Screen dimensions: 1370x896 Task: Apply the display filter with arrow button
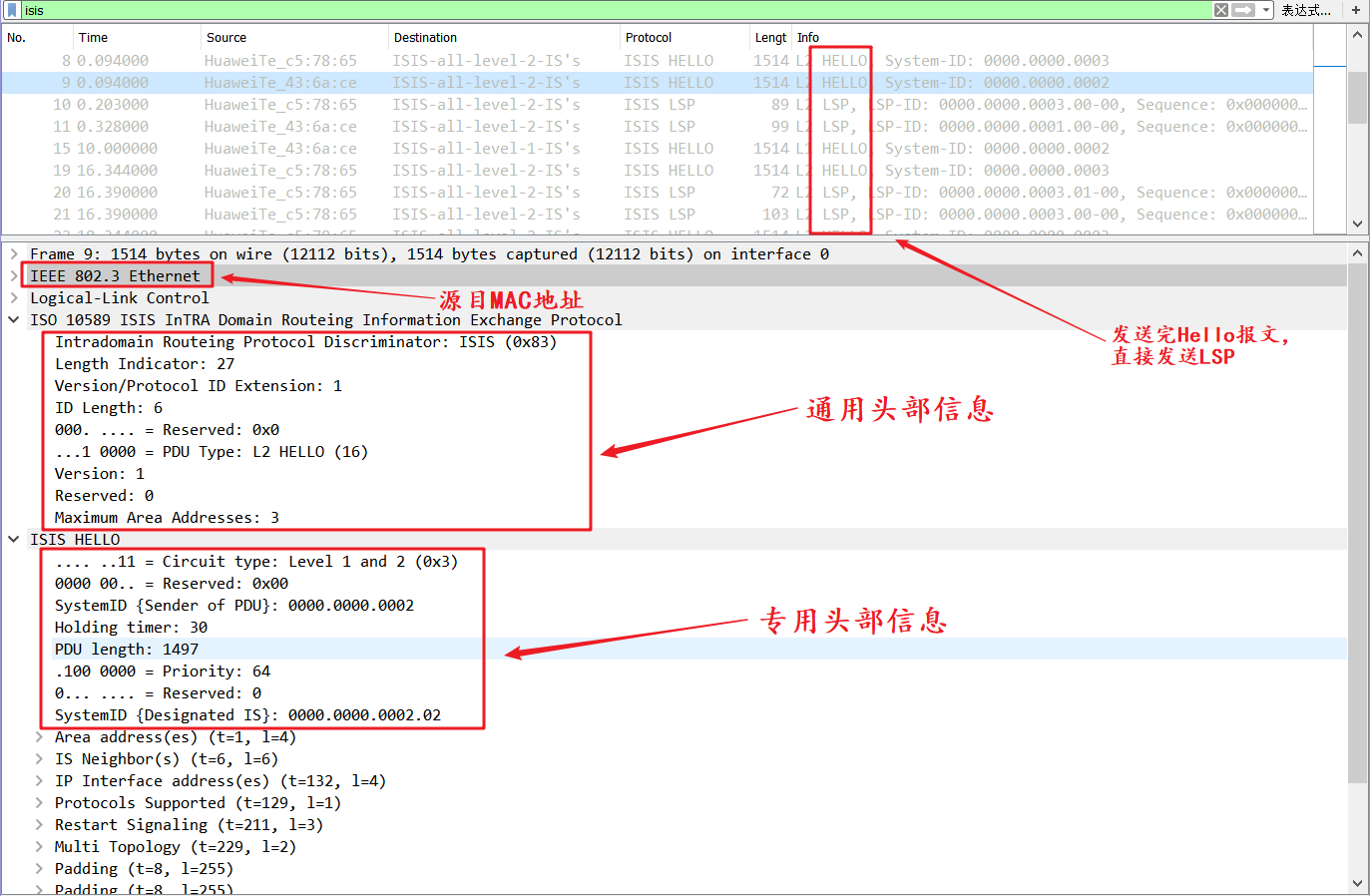point(1243,10)
